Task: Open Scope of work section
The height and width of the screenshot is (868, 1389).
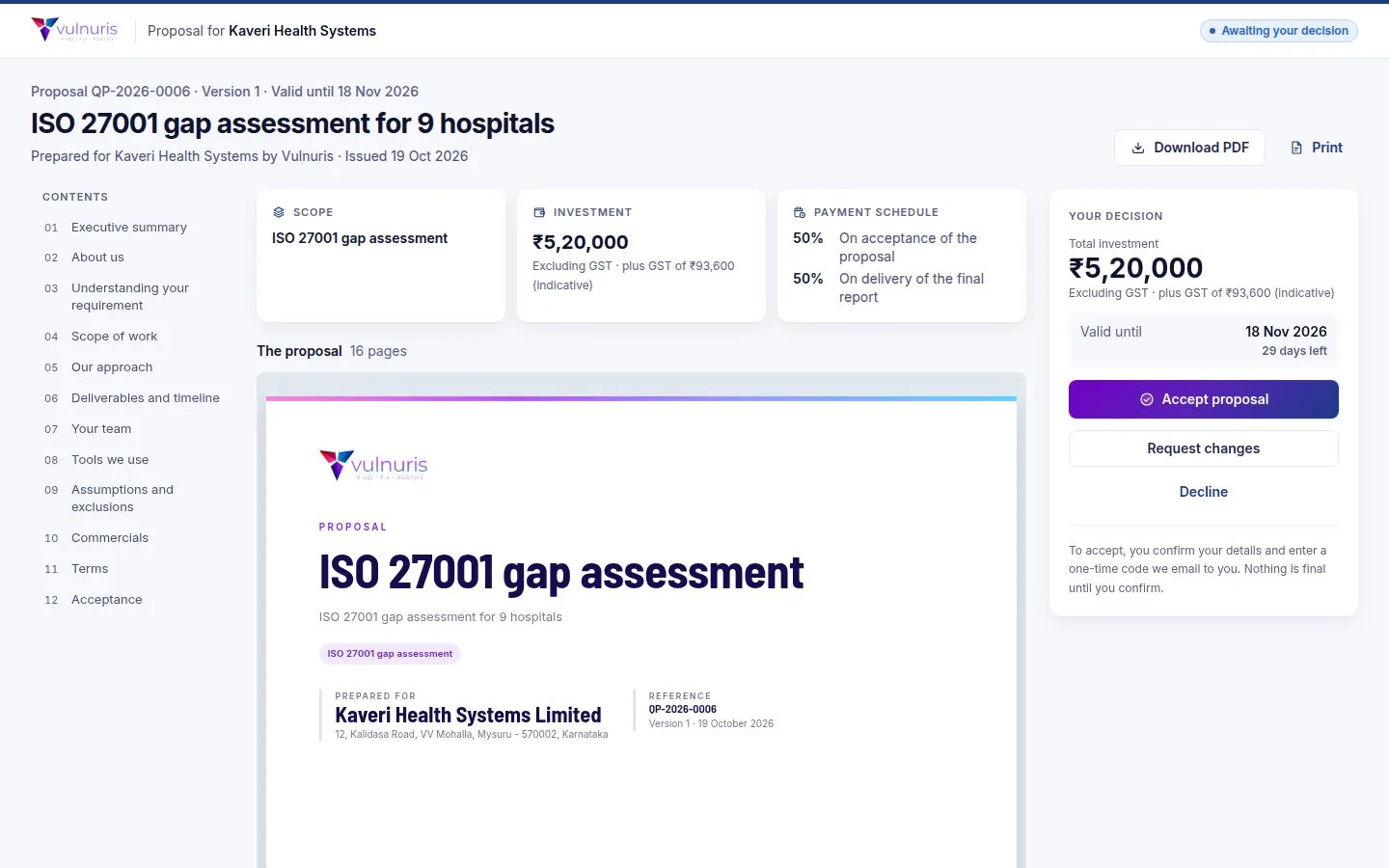Action: pyautogui.click(x=114, y=337)
